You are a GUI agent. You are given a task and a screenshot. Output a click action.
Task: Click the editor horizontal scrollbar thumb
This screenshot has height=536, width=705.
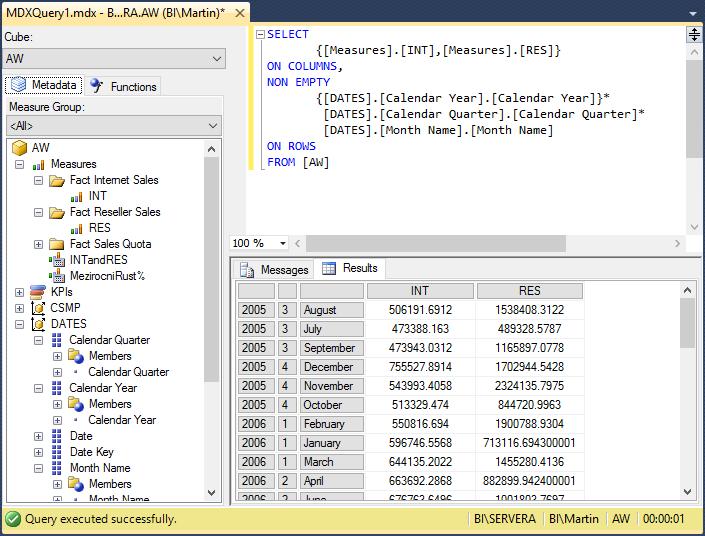tap(436, 243)
